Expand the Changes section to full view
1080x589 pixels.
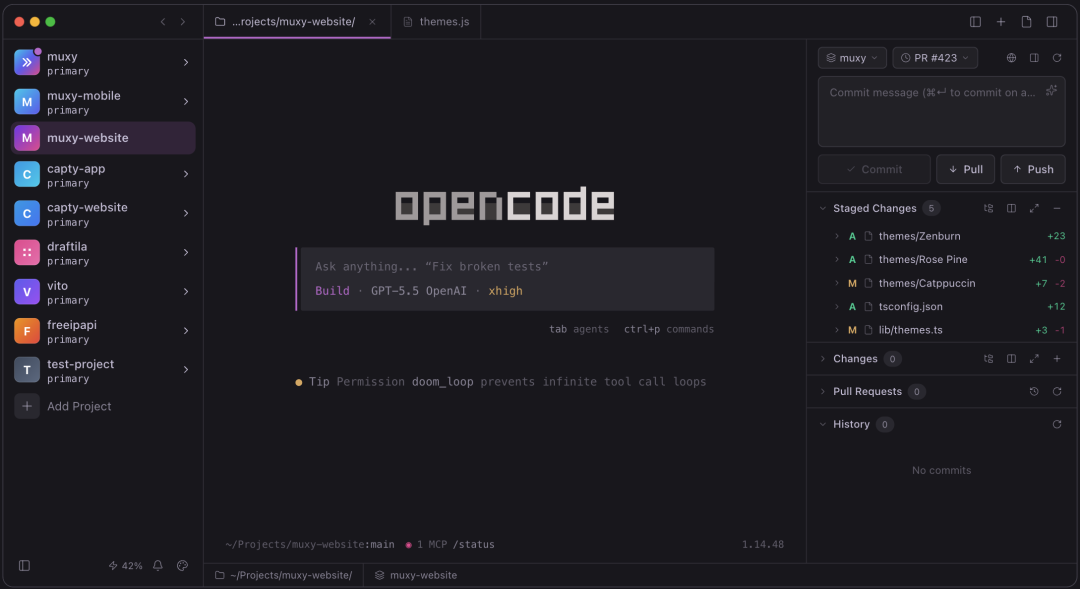(x=1034, y=359)
